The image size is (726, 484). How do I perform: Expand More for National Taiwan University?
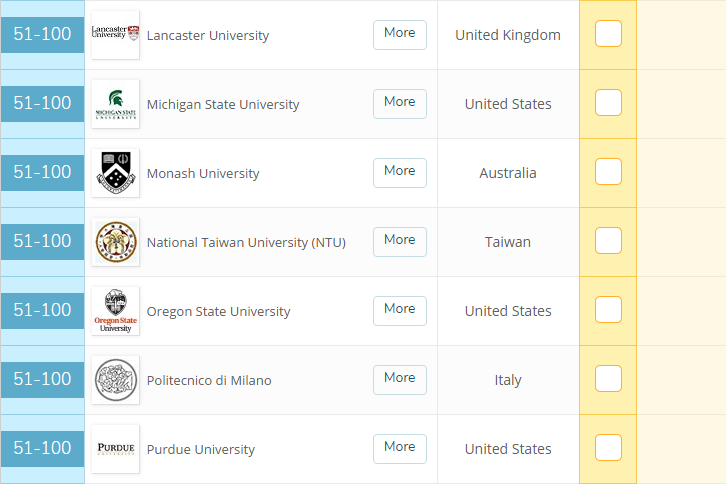pos(399,241)
